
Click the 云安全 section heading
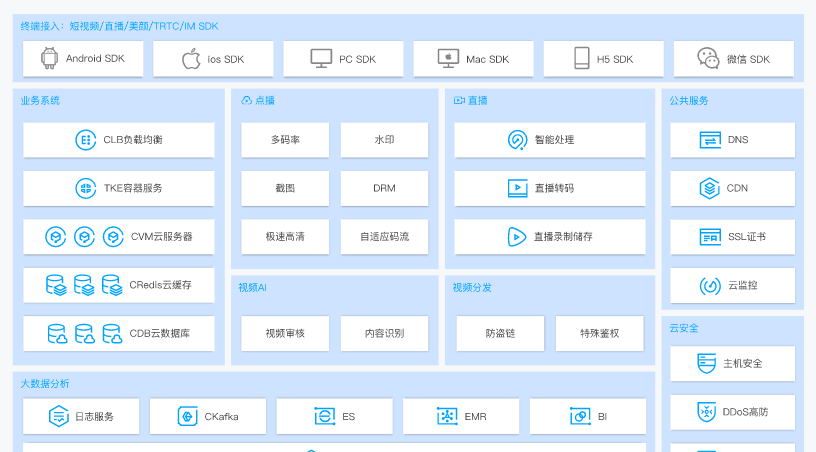click(x=684, y=328)
